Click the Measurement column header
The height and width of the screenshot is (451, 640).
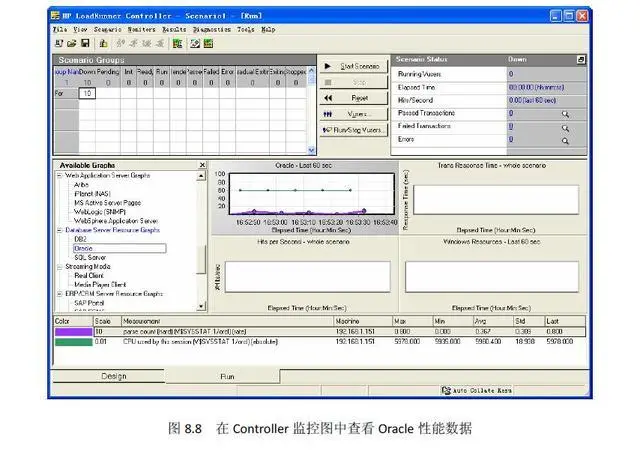[228, 321]
